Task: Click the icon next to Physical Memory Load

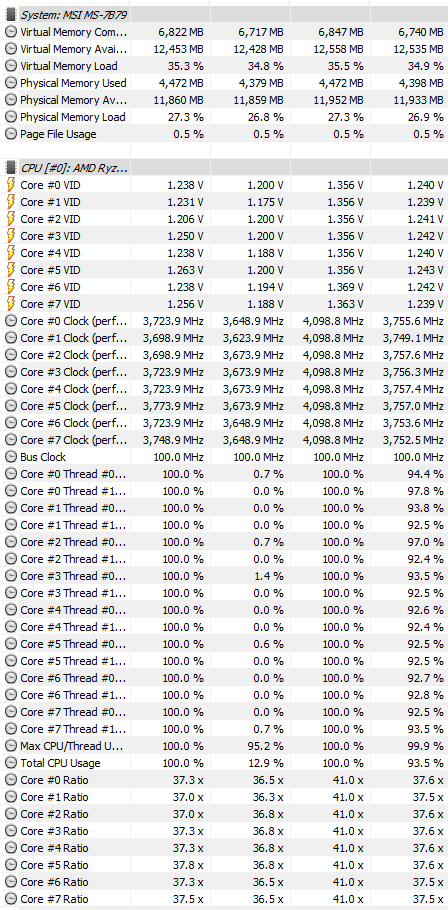Action: pyautogui.click(x=10, y=117)
